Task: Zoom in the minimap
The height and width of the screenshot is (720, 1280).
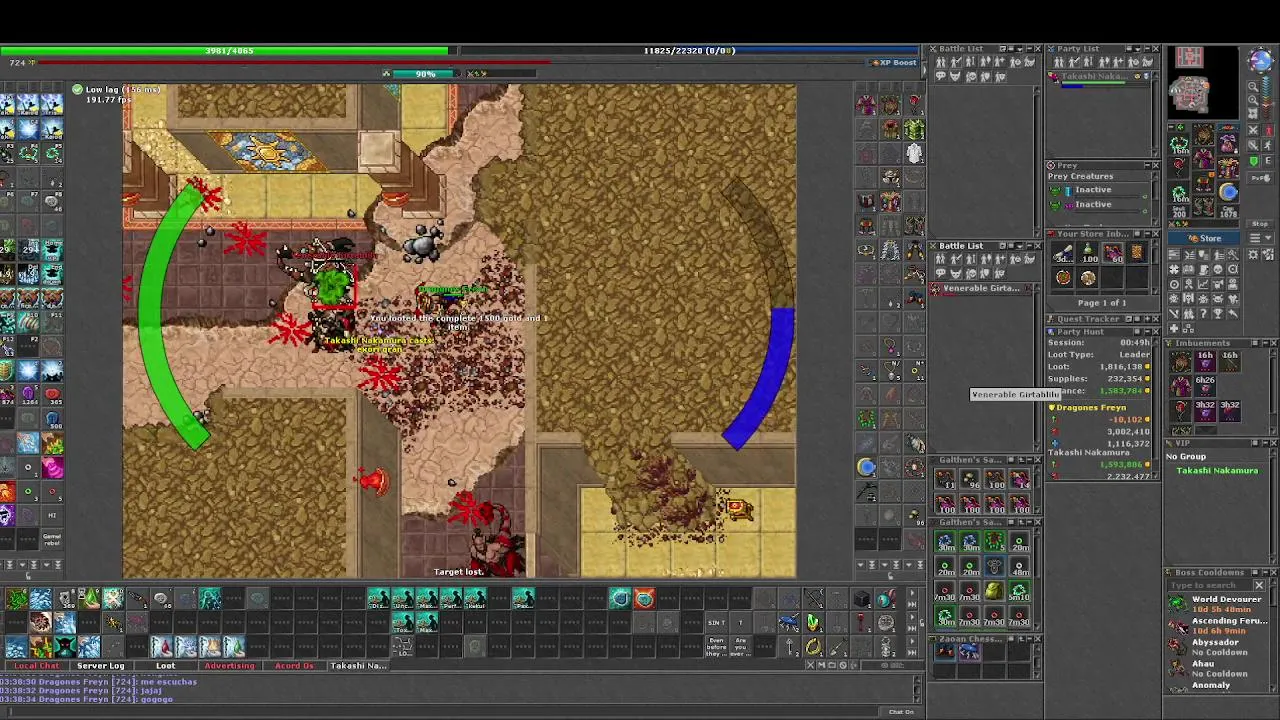Action: [1253, 100]
